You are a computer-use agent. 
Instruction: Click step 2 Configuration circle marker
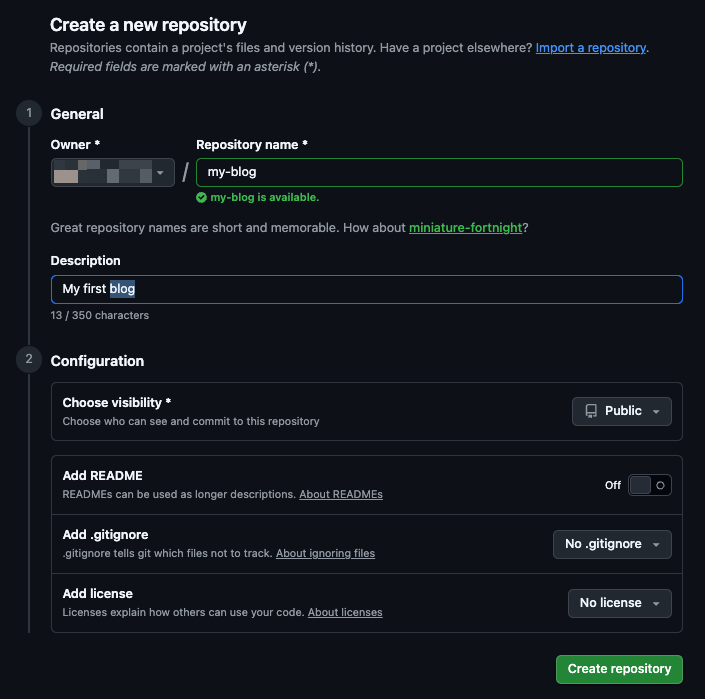(28, 360)
